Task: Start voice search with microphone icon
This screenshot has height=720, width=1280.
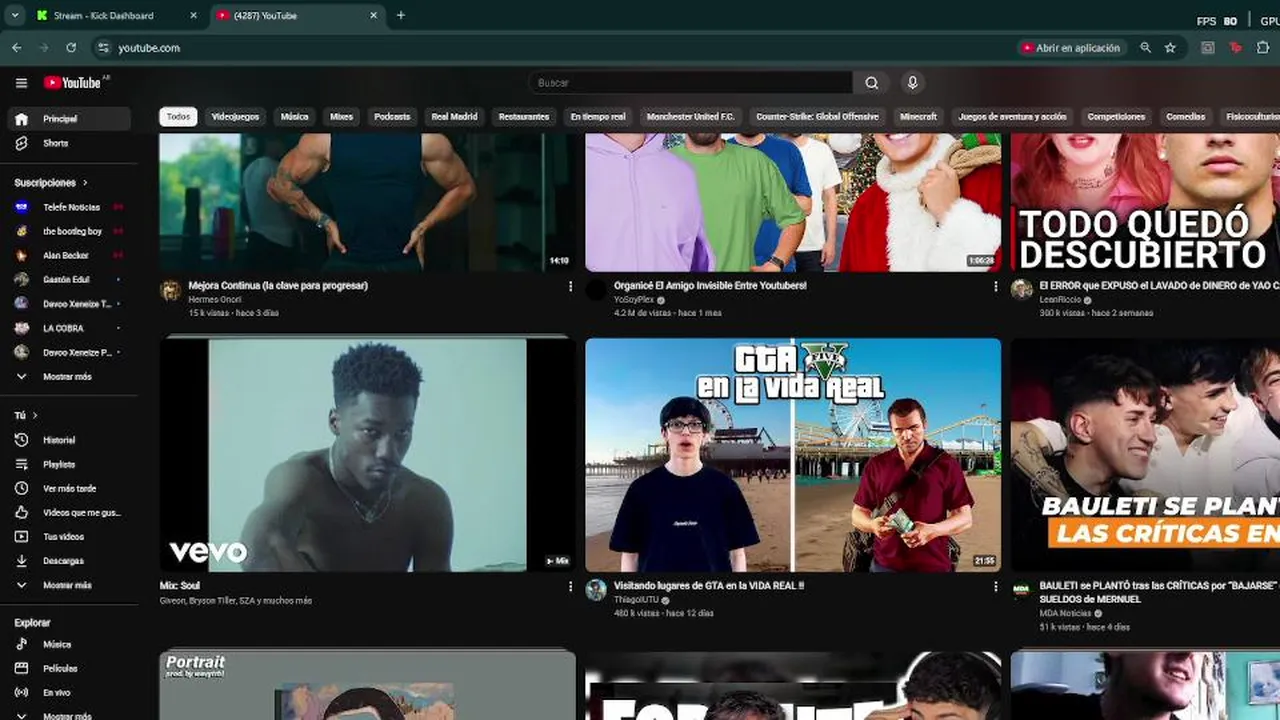Action: tap(912, 83)
